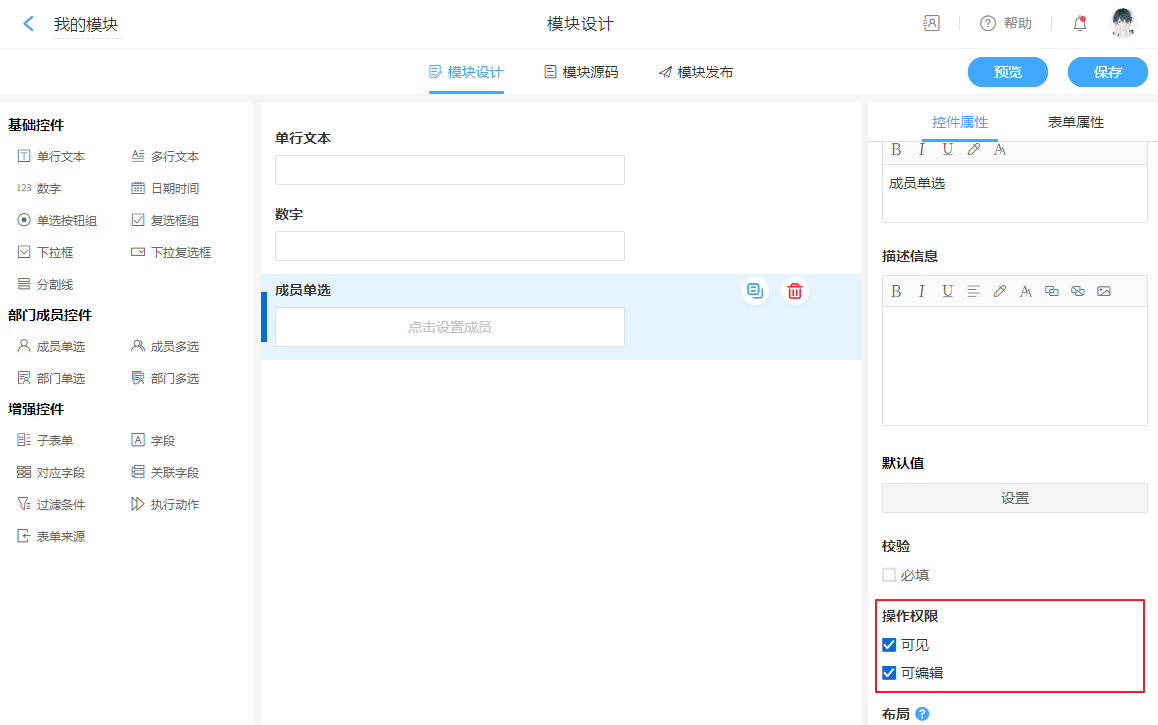Viewport: 1158px width, 725px height.
Task: Click the 保存 button
Action: (1107, 72)
